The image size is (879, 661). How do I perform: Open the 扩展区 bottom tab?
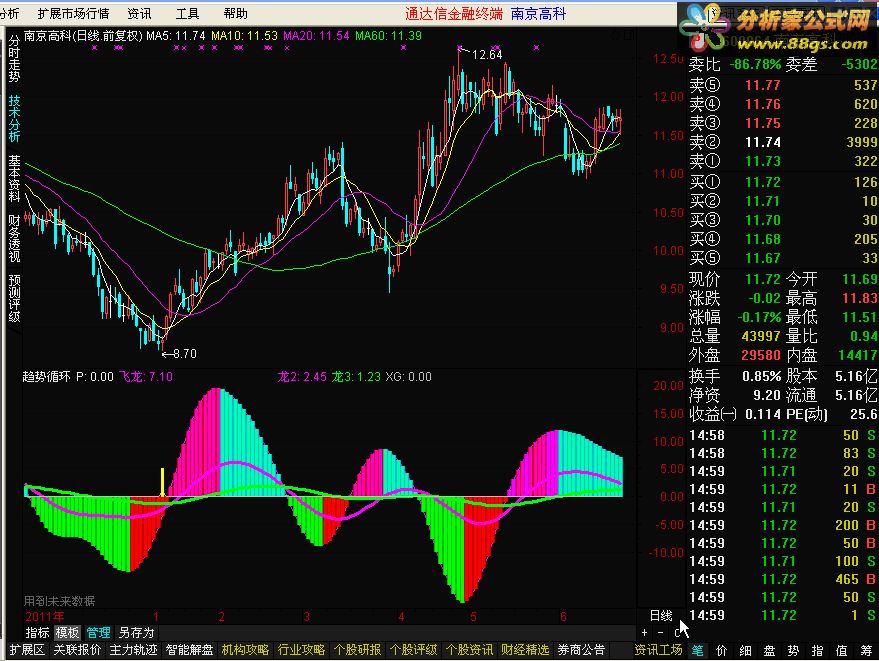[27, 650]
